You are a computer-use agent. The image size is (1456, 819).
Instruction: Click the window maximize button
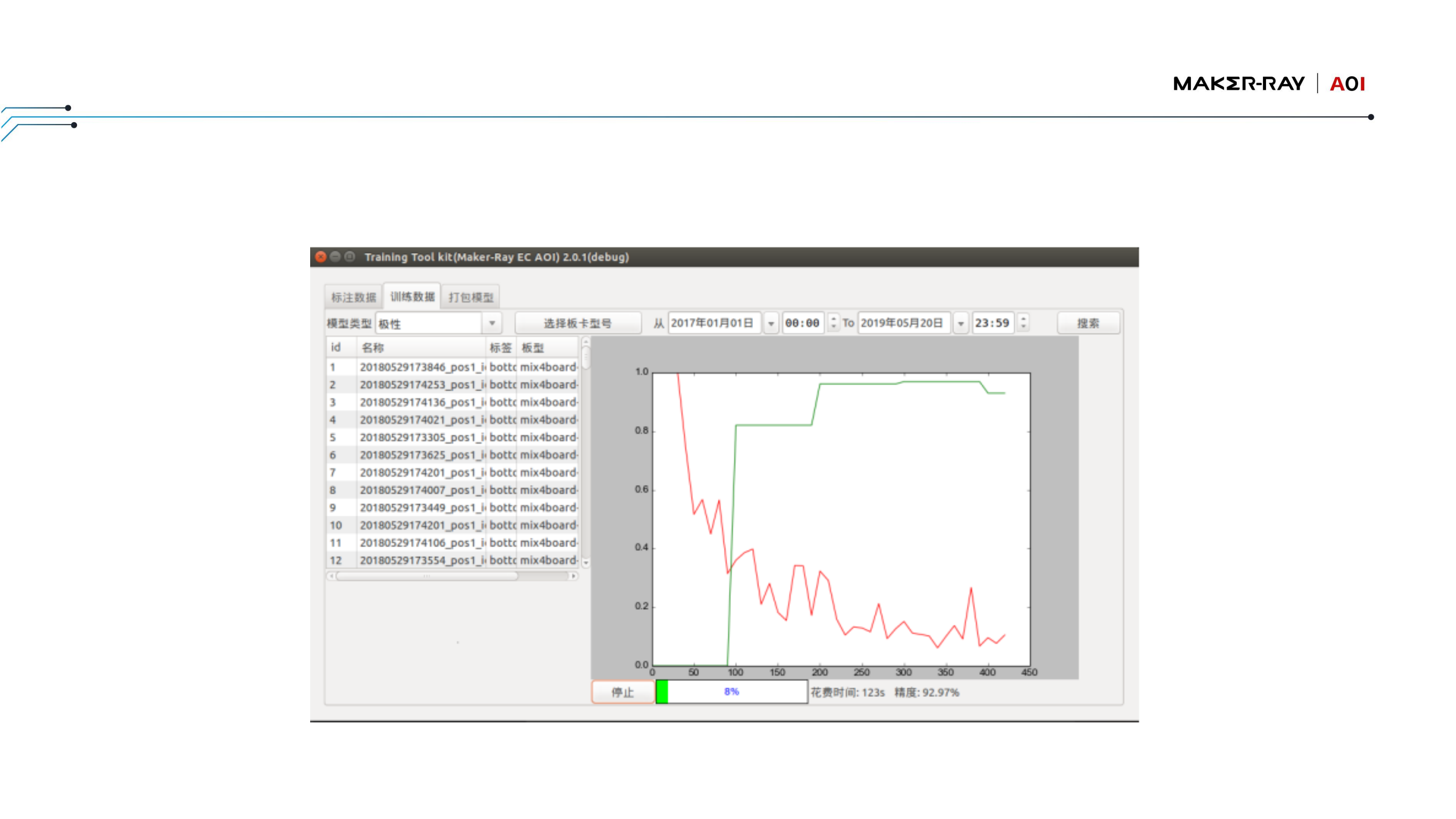[350, 257]
